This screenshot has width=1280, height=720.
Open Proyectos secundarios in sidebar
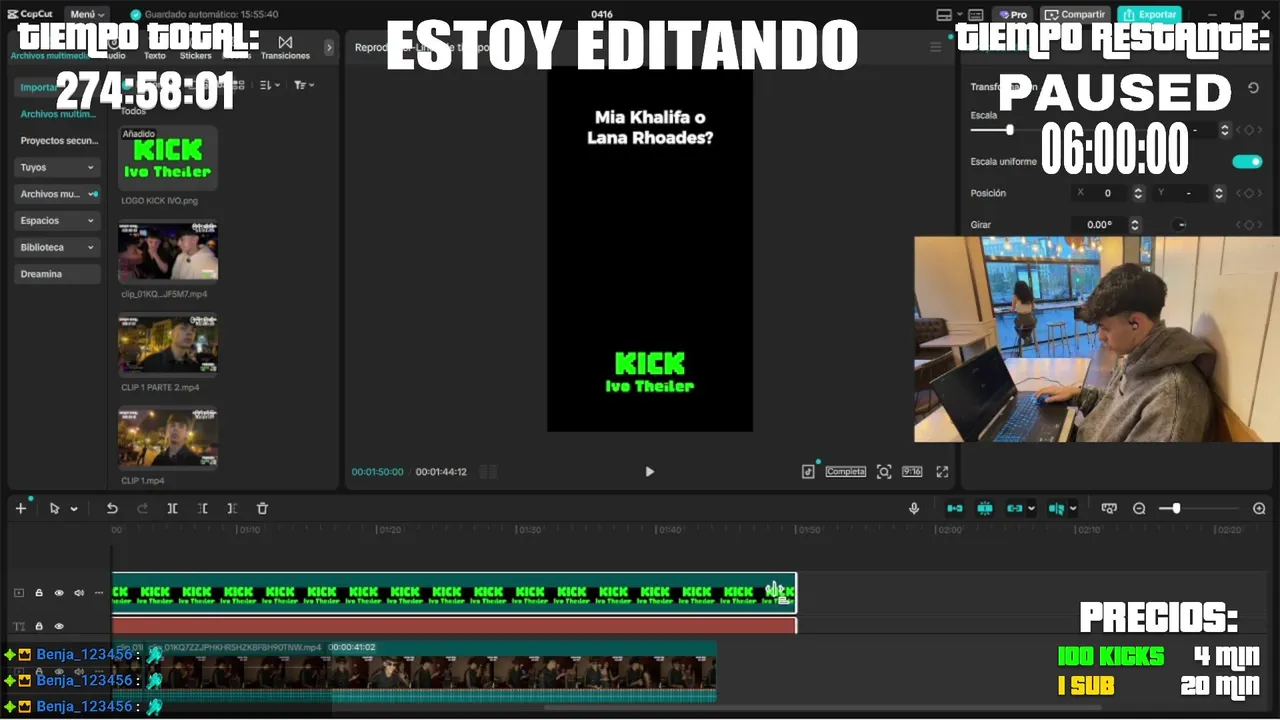click(58, 141)
